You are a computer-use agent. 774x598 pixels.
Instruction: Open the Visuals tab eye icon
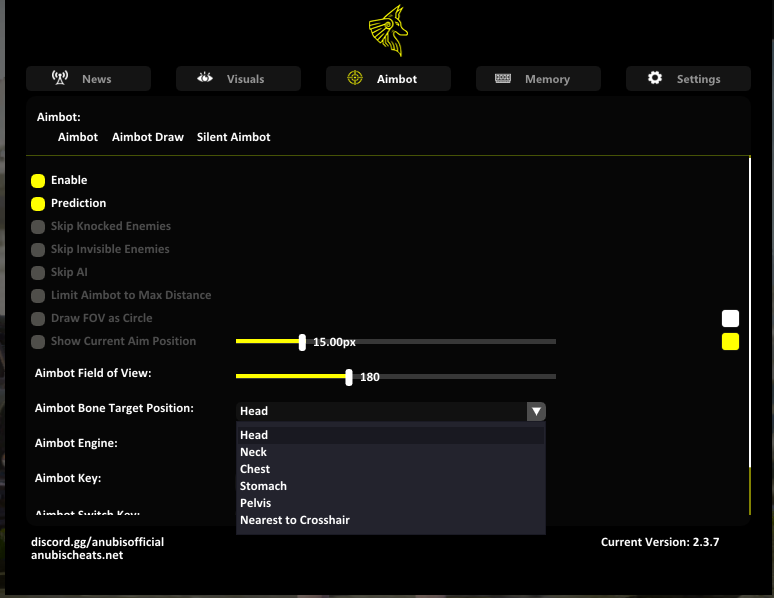(x=205, y=78)
